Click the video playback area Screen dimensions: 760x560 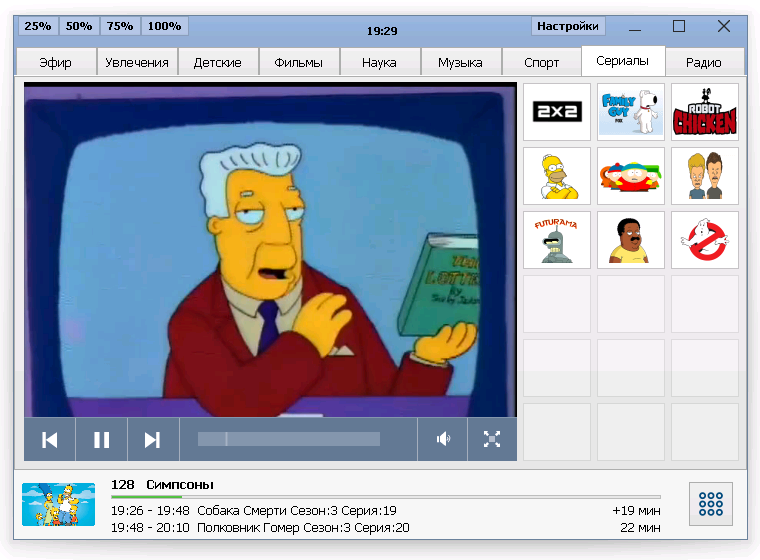[x=270, y=250]
